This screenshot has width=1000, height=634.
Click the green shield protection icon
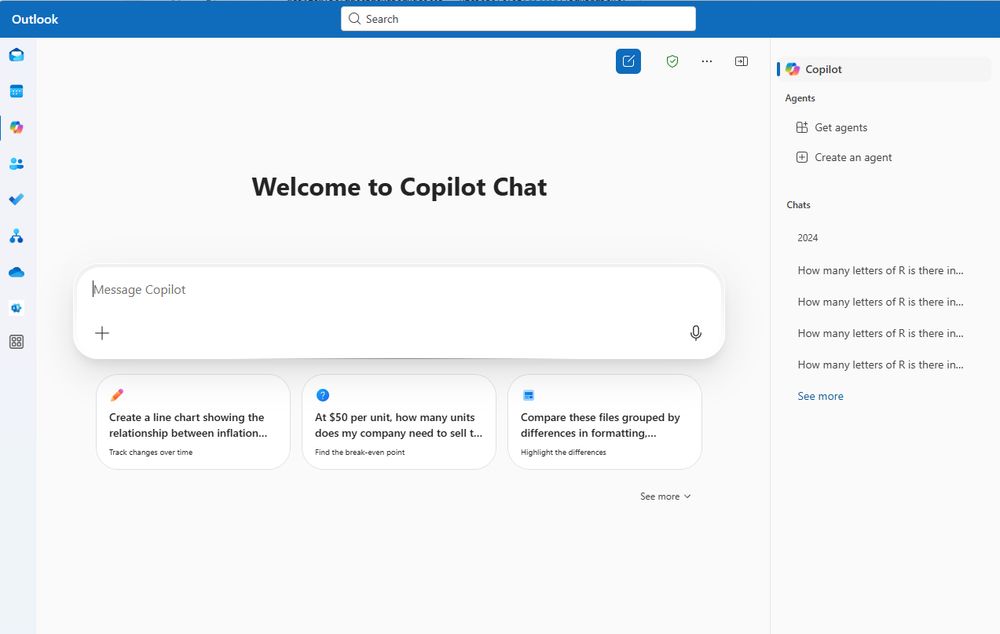coord(672,61)
